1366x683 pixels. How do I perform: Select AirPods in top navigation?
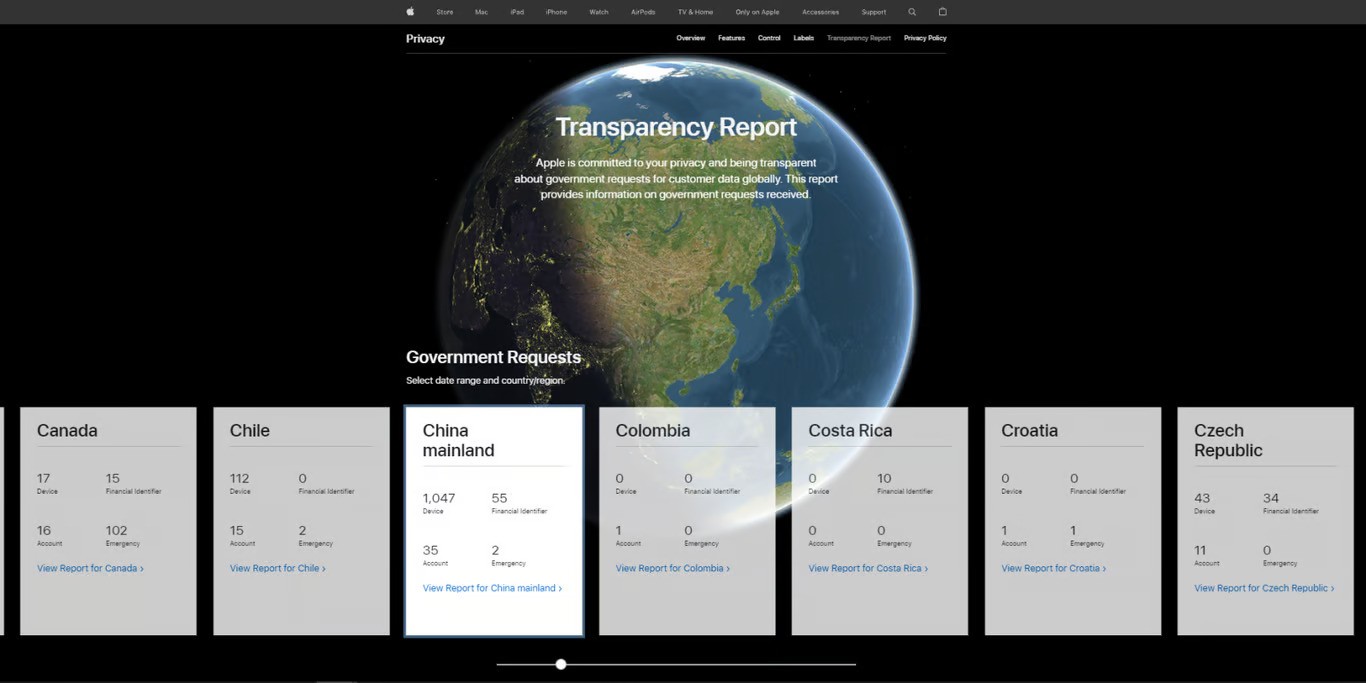point(643,12)
